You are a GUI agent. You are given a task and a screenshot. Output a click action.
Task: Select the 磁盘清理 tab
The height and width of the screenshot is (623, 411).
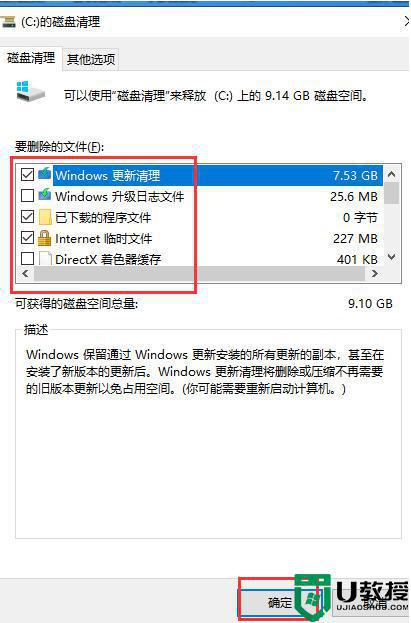tap(31, 58)
